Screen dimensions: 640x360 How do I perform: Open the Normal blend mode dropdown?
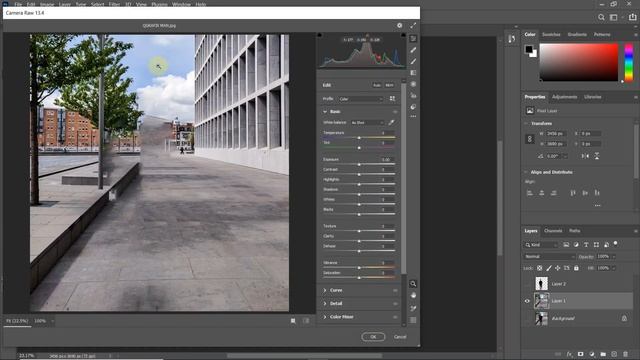pyautogui.click(x=549, y=257)
